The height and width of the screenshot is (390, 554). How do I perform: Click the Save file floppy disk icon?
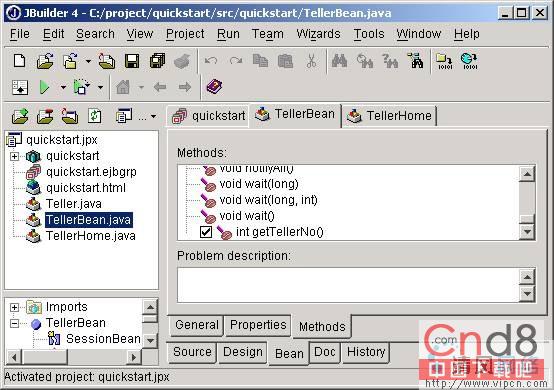pos(132,61)
